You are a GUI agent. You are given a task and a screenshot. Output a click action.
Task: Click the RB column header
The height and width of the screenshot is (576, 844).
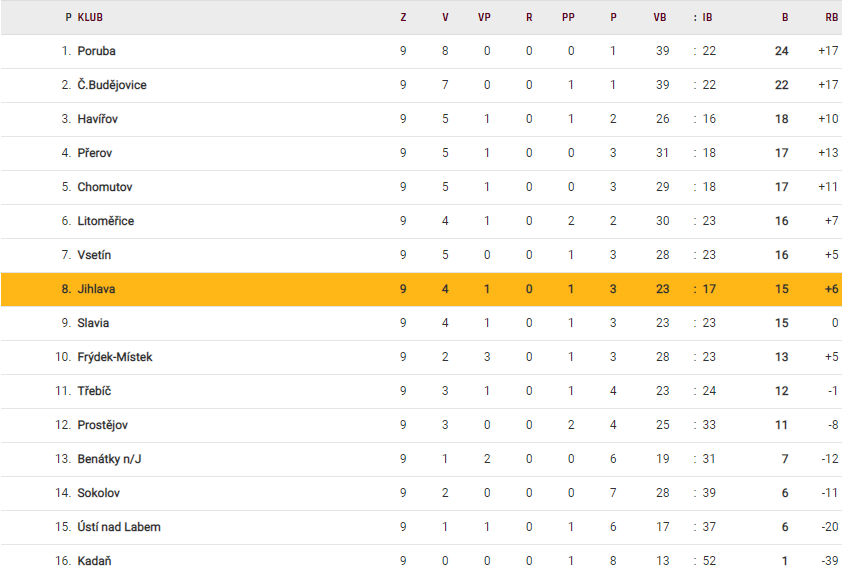(831, 17)
